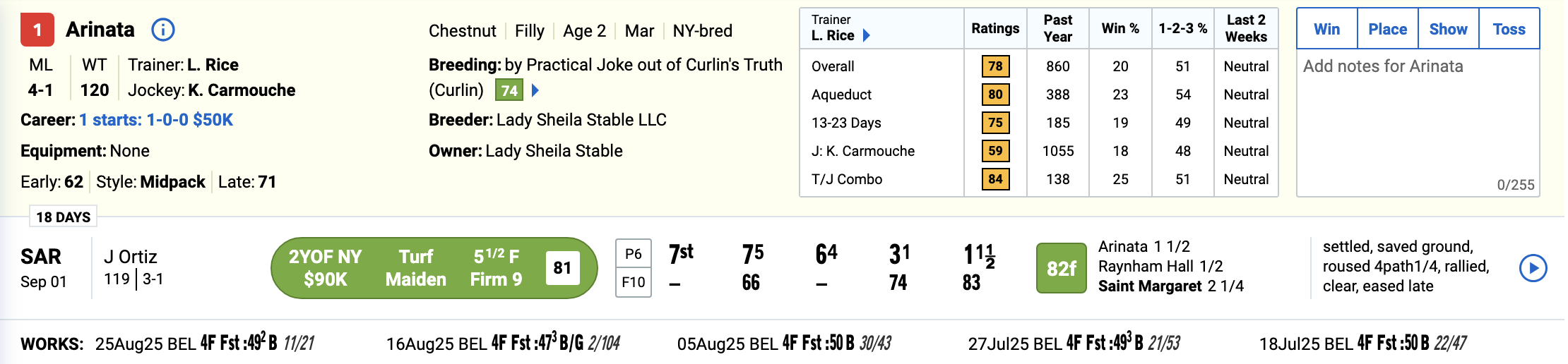Click the 82f speed figure badge

(x=1061, y=268)
